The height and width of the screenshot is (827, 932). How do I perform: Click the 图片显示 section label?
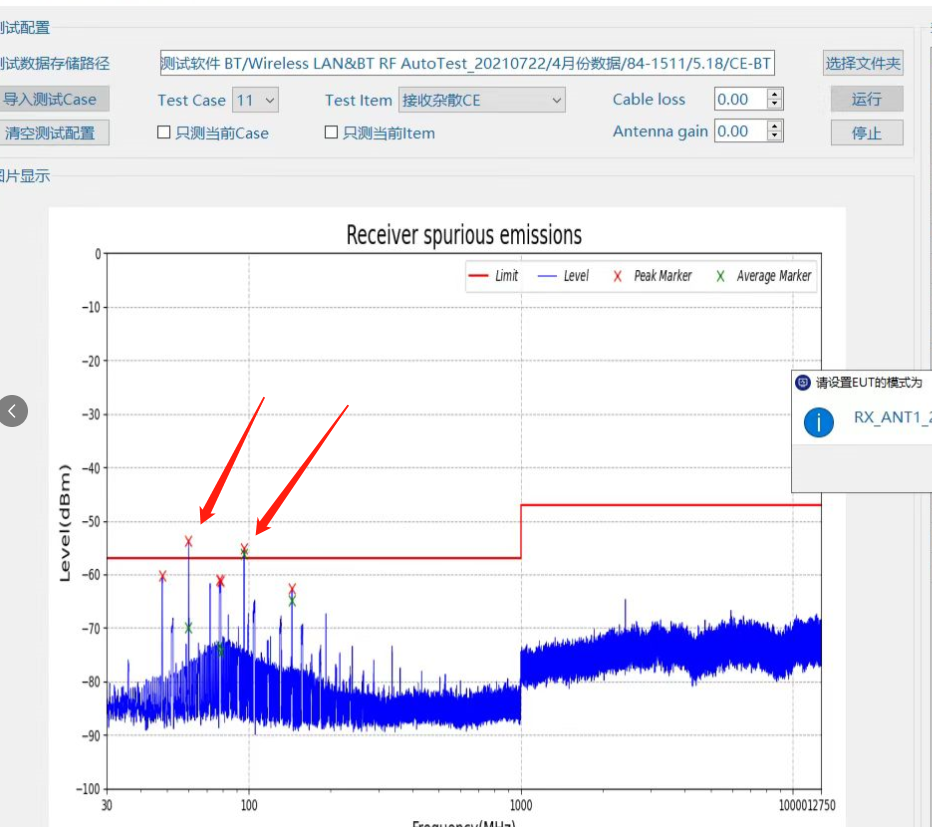(x=25, y=176)
